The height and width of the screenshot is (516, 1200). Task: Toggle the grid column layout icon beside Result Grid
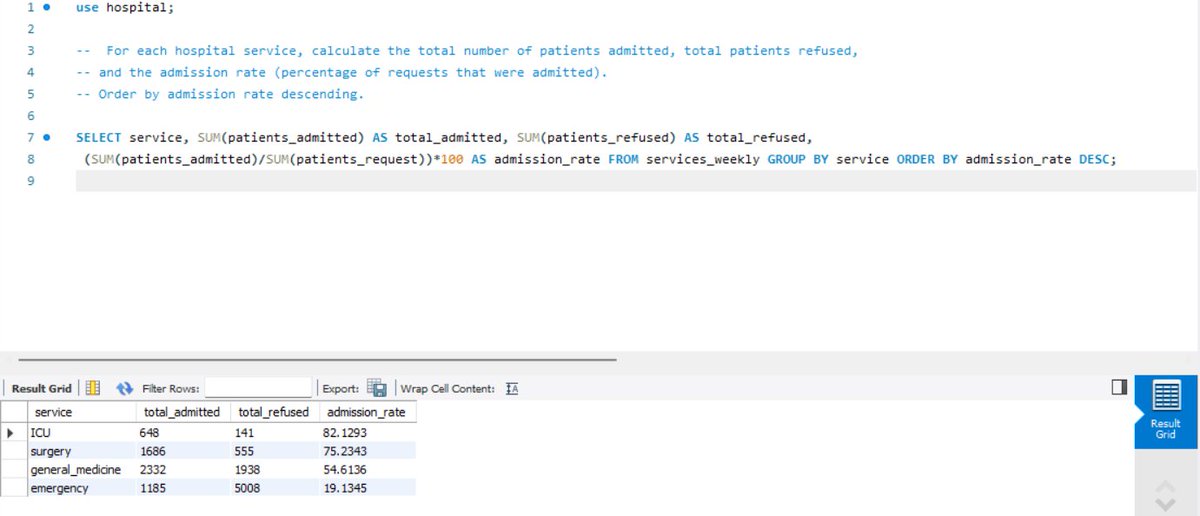[x=92, y=388]
